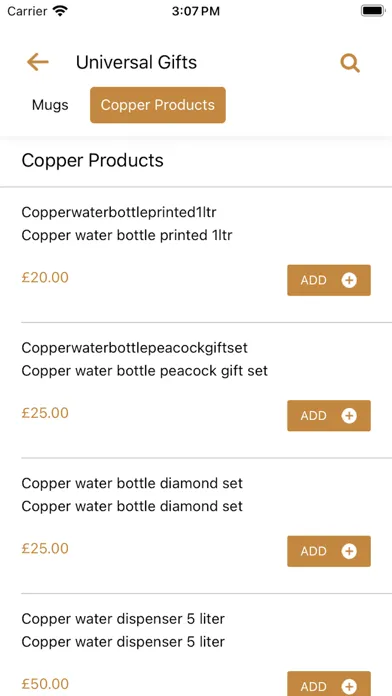The width and height of the screenshot is (392, 696).
Task: Tap plus icon for peacock gift set
Action: point(349,415)
